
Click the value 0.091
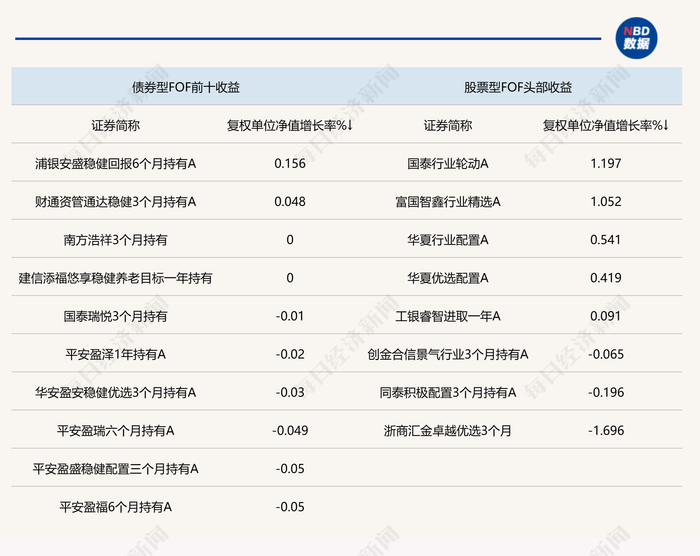pyautogui.click(x=605, y=316)
